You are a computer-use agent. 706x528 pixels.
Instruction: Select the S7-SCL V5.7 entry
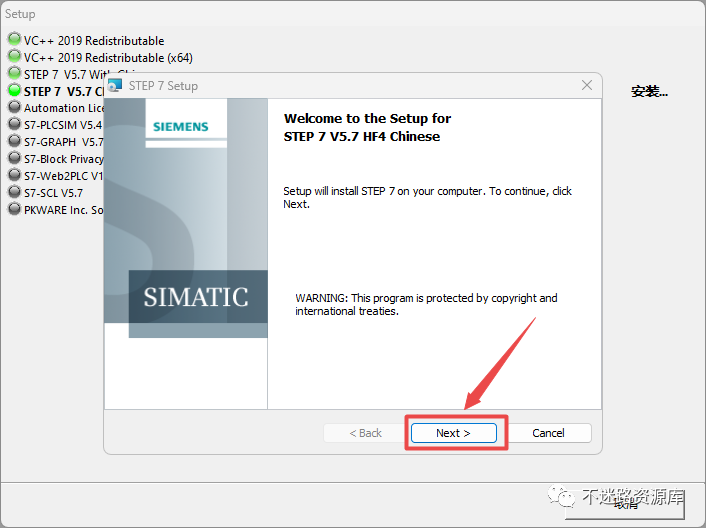coord(54,193)
